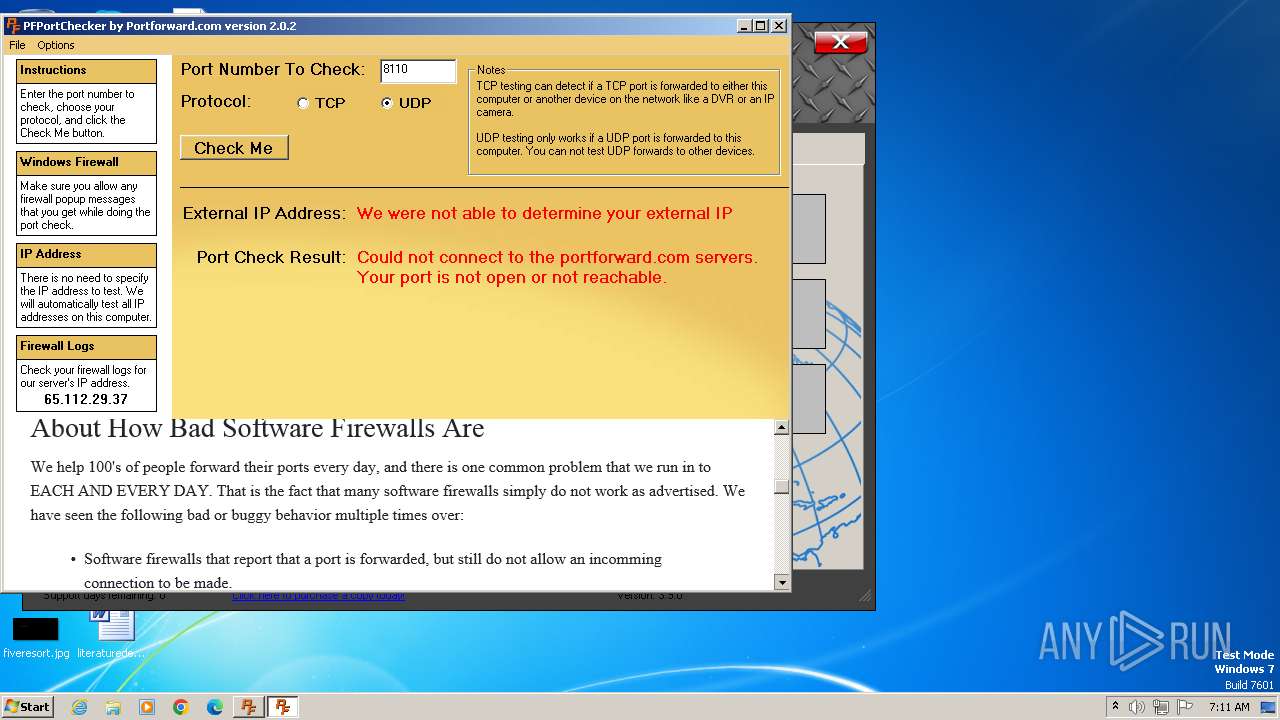This screenshot has width=1280, height=720.
Task: Switch to the first Portforward taskbar window
Action: 248,707
